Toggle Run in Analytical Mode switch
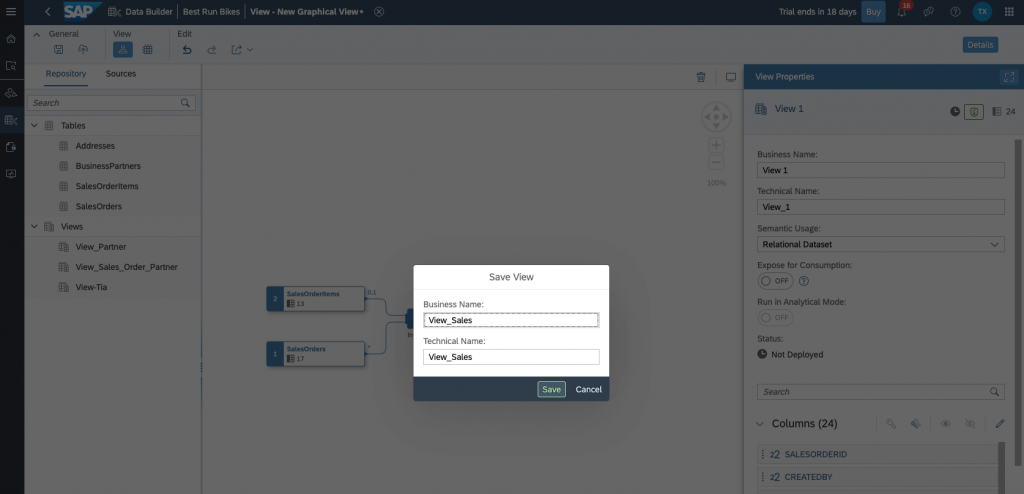 click(775, 318)
